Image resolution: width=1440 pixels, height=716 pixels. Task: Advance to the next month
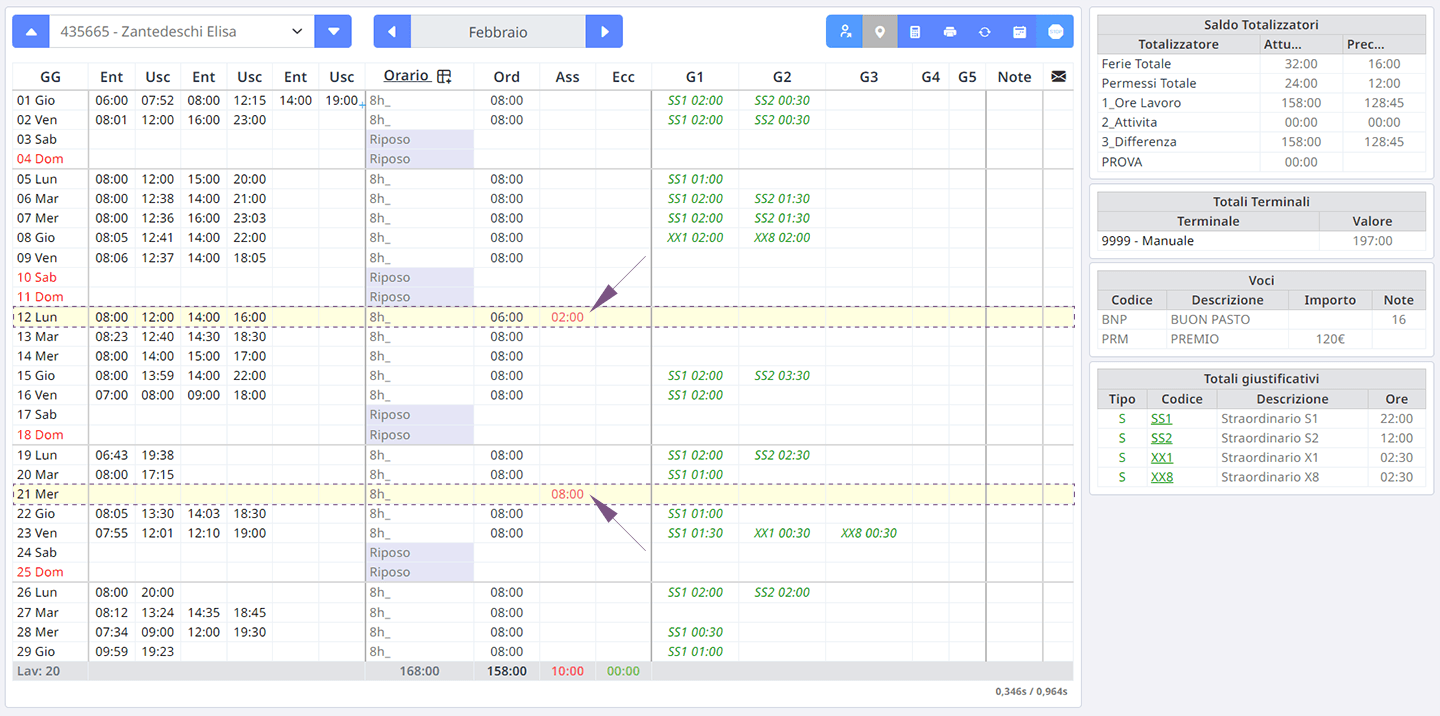pyautogui.click(x=604, y=31)
